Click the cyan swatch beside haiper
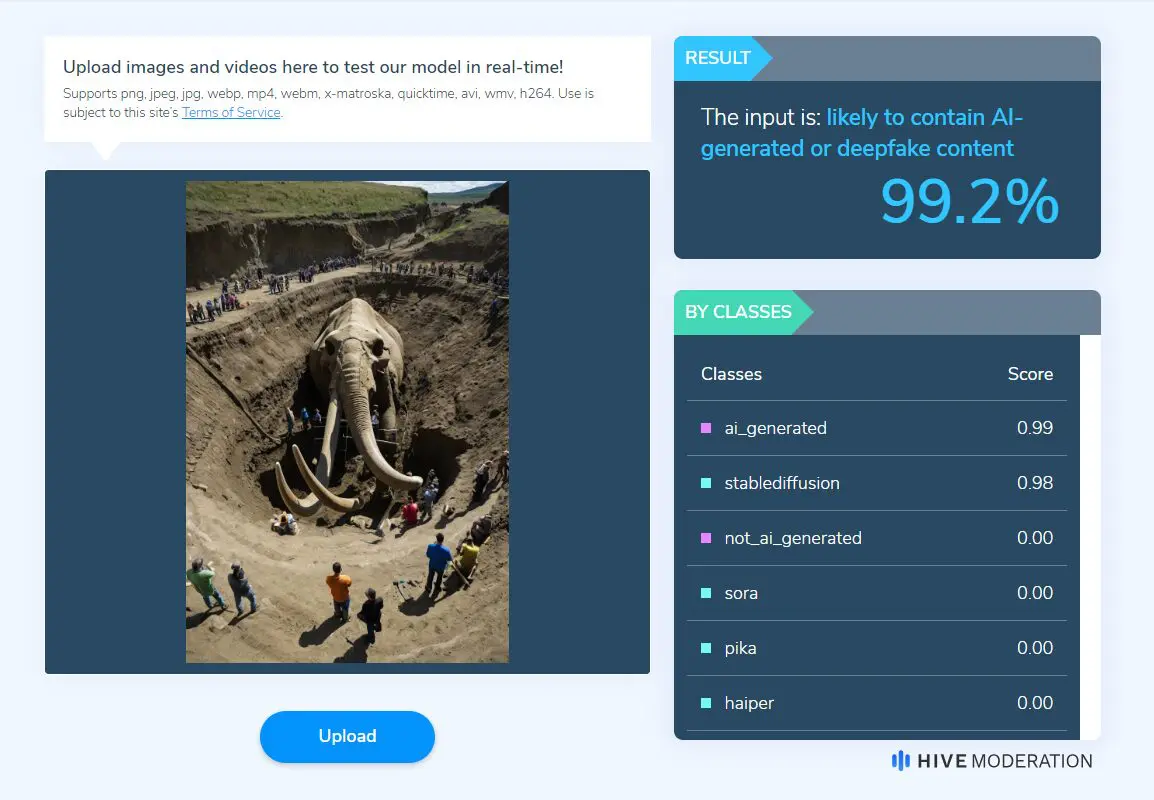The image size is (1154, 800). (706, 703)
